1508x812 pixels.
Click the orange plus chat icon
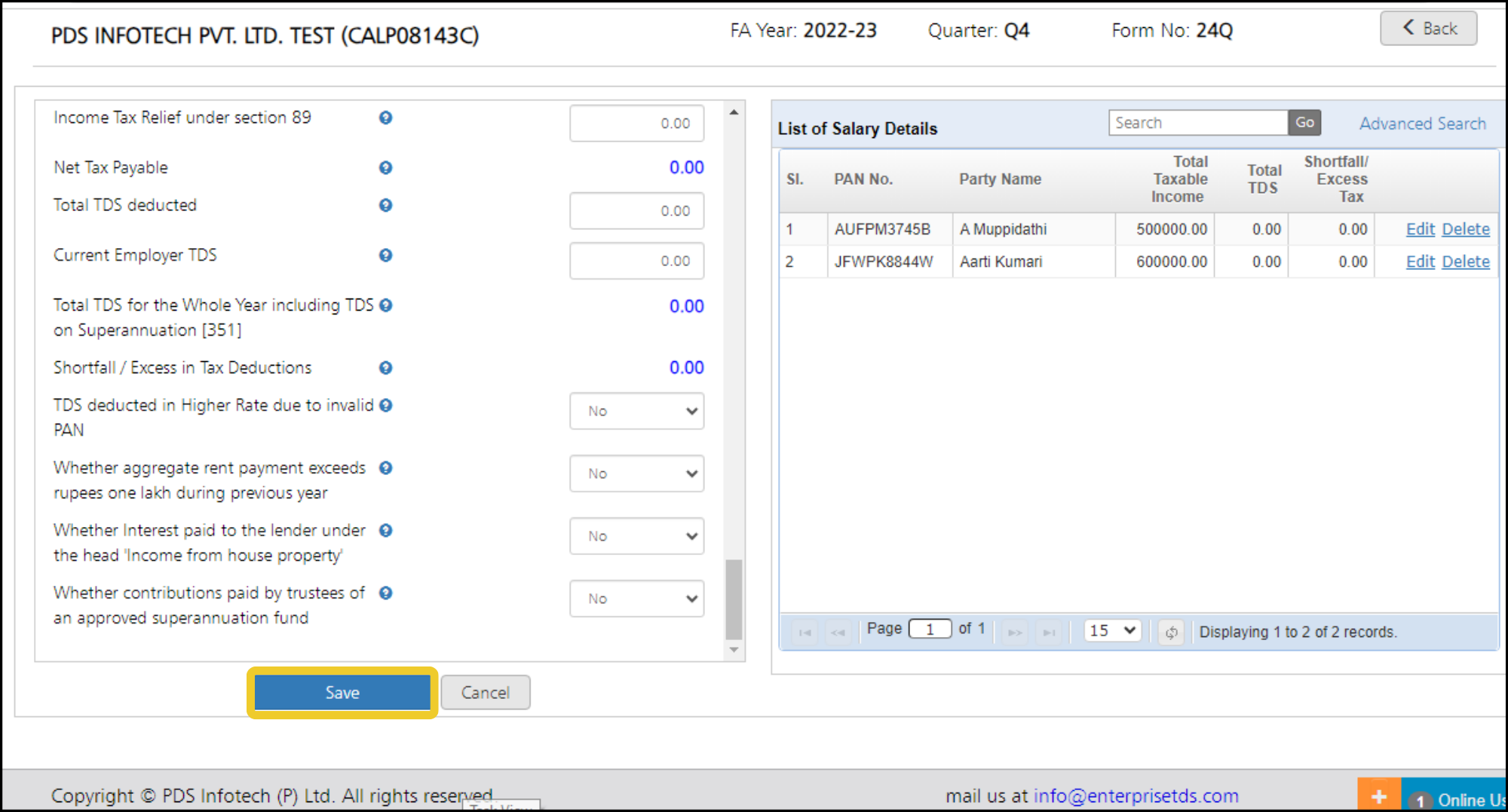(x=1379, y=795)
